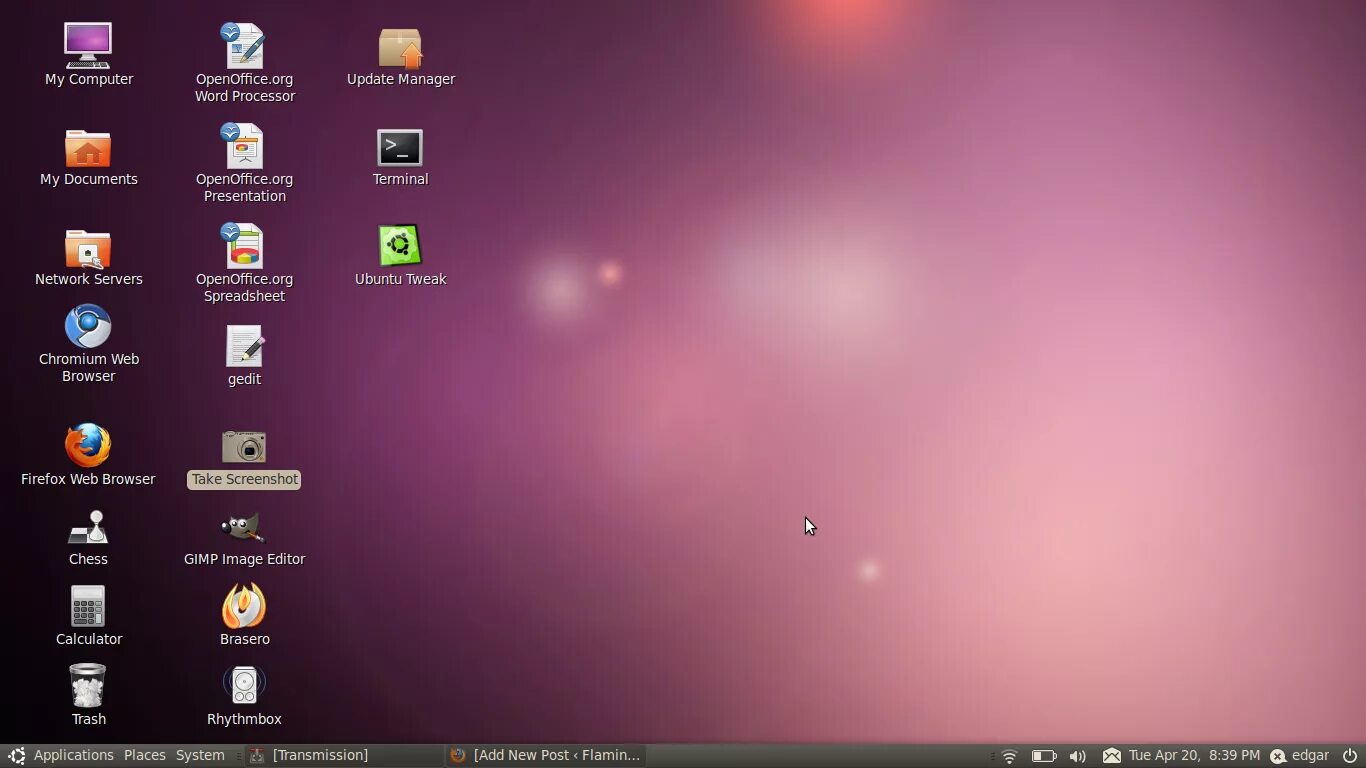This screenshot has height=768, width=1366.
Task: Launch Chromium Web Browser icon
Action: pos(88,326)
